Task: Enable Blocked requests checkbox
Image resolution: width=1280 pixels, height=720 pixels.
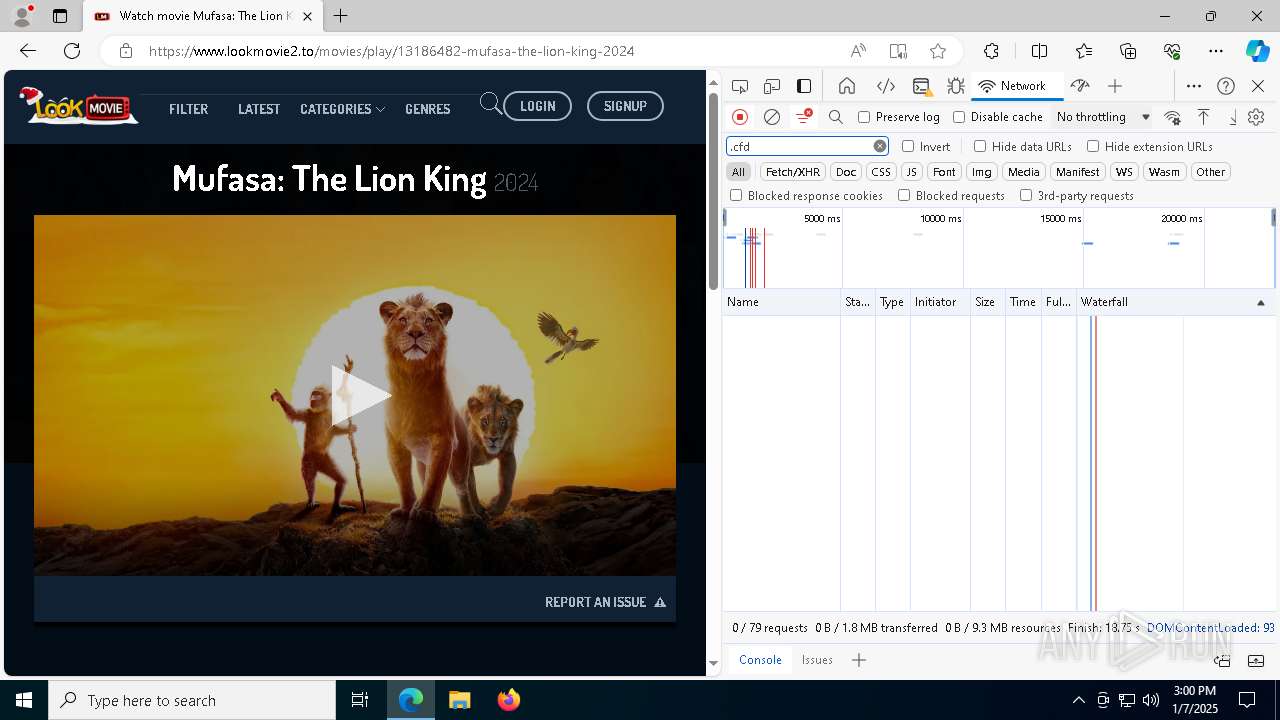Action: (x=904, y=196)
